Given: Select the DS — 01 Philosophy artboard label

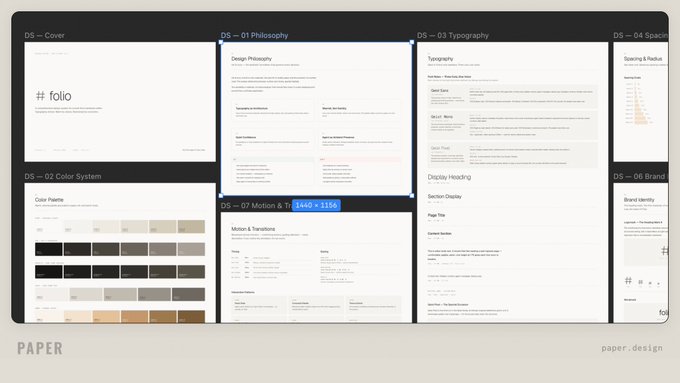Looking at the screenshot, I should pyautogui.click(x=254, y=35).
